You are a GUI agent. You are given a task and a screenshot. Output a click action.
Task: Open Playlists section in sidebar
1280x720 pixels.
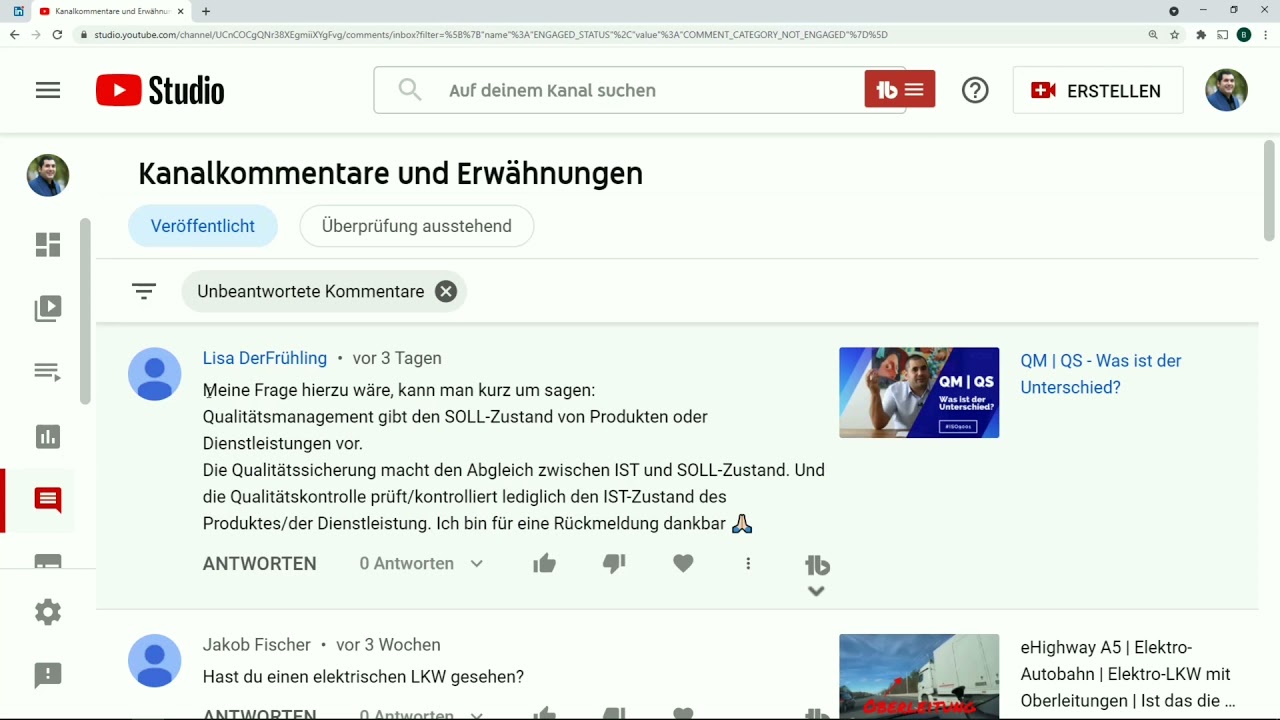tap(48, 372)
